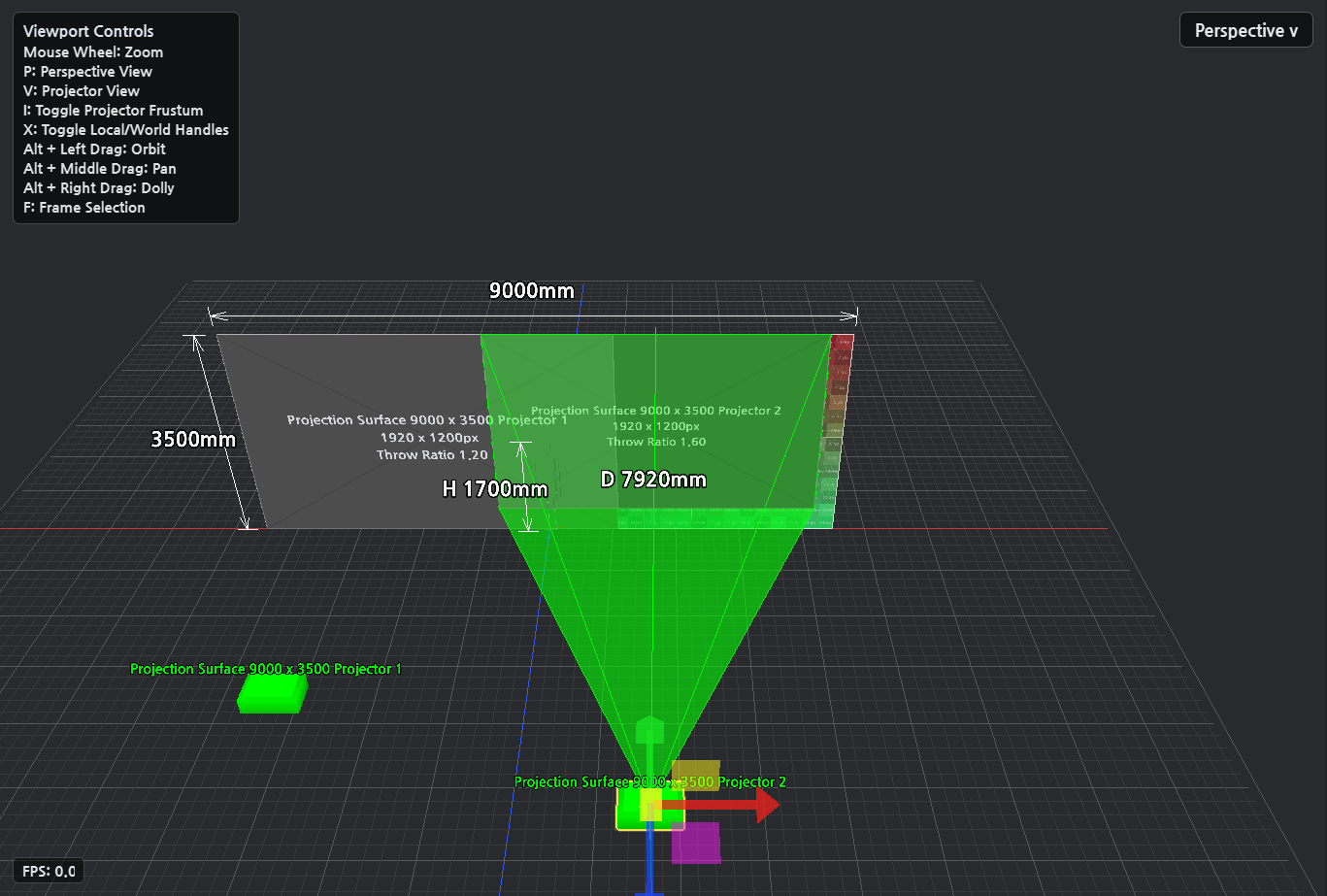
Task: Click the magenta plane handle square
Action: click(x=696, y=843)
